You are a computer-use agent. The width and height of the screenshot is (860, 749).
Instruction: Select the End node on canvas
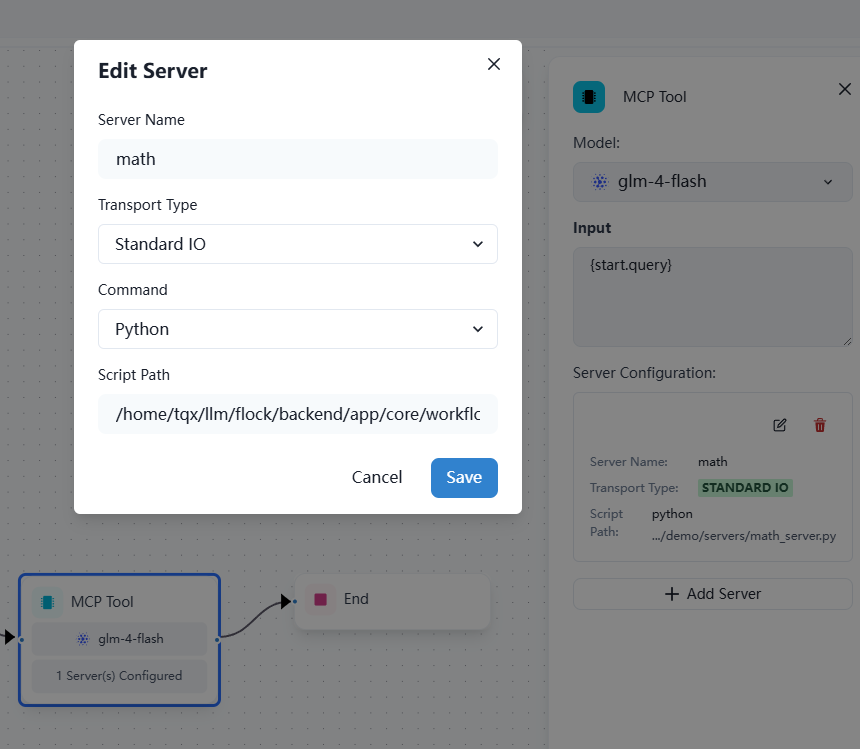(x=392, y=602)
